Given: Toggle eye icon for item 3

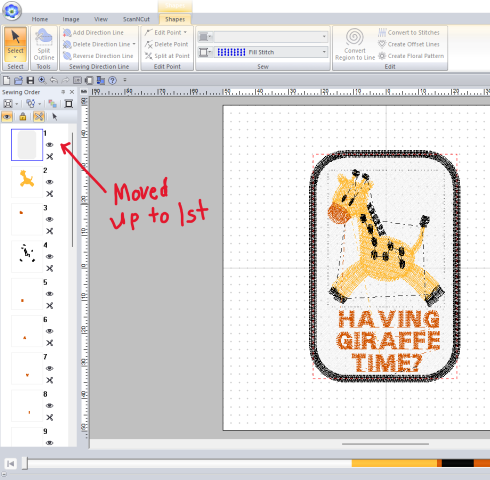Looking at the screenshot, I should (50, 219).
